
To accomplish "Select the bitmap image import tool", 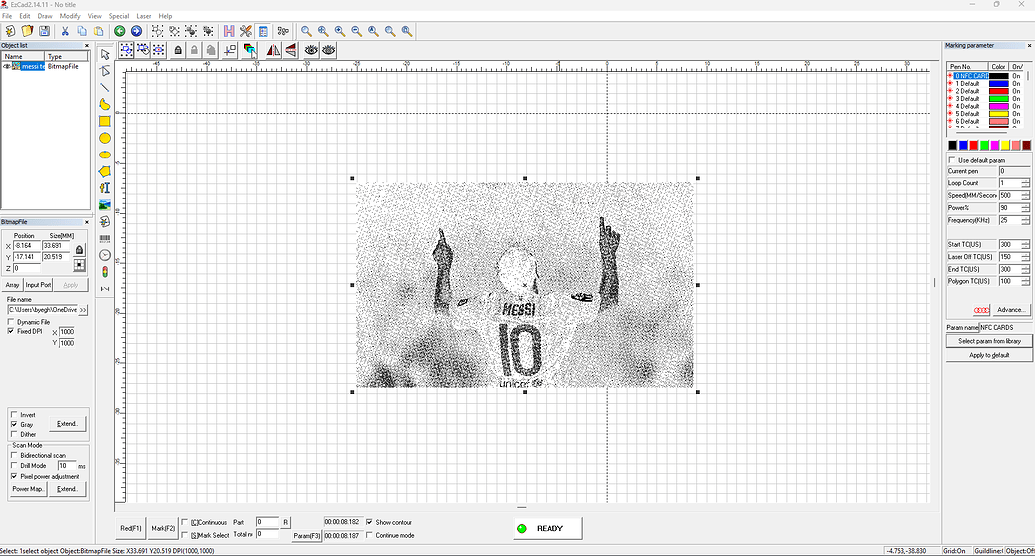I will pyautogui.click(x=105, y=205).
